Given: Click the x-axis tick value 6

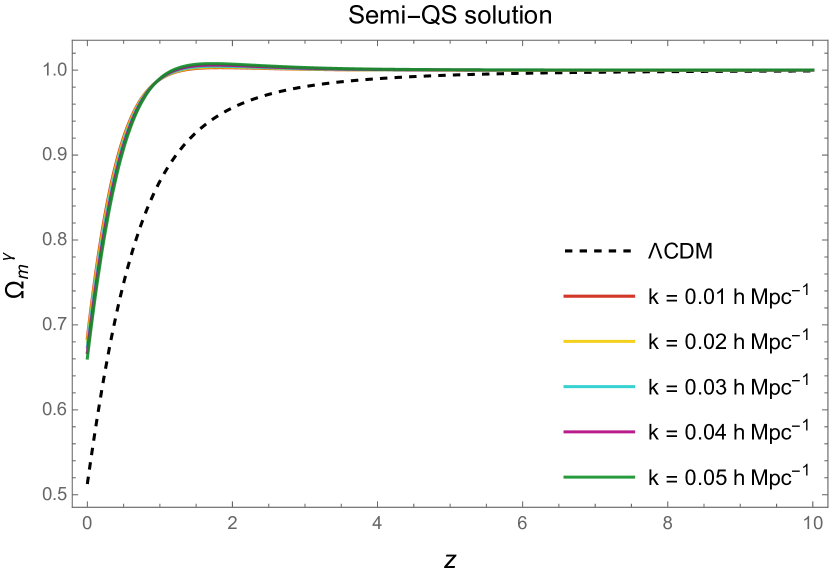Looking at the screenshot, I should [522, 524].
